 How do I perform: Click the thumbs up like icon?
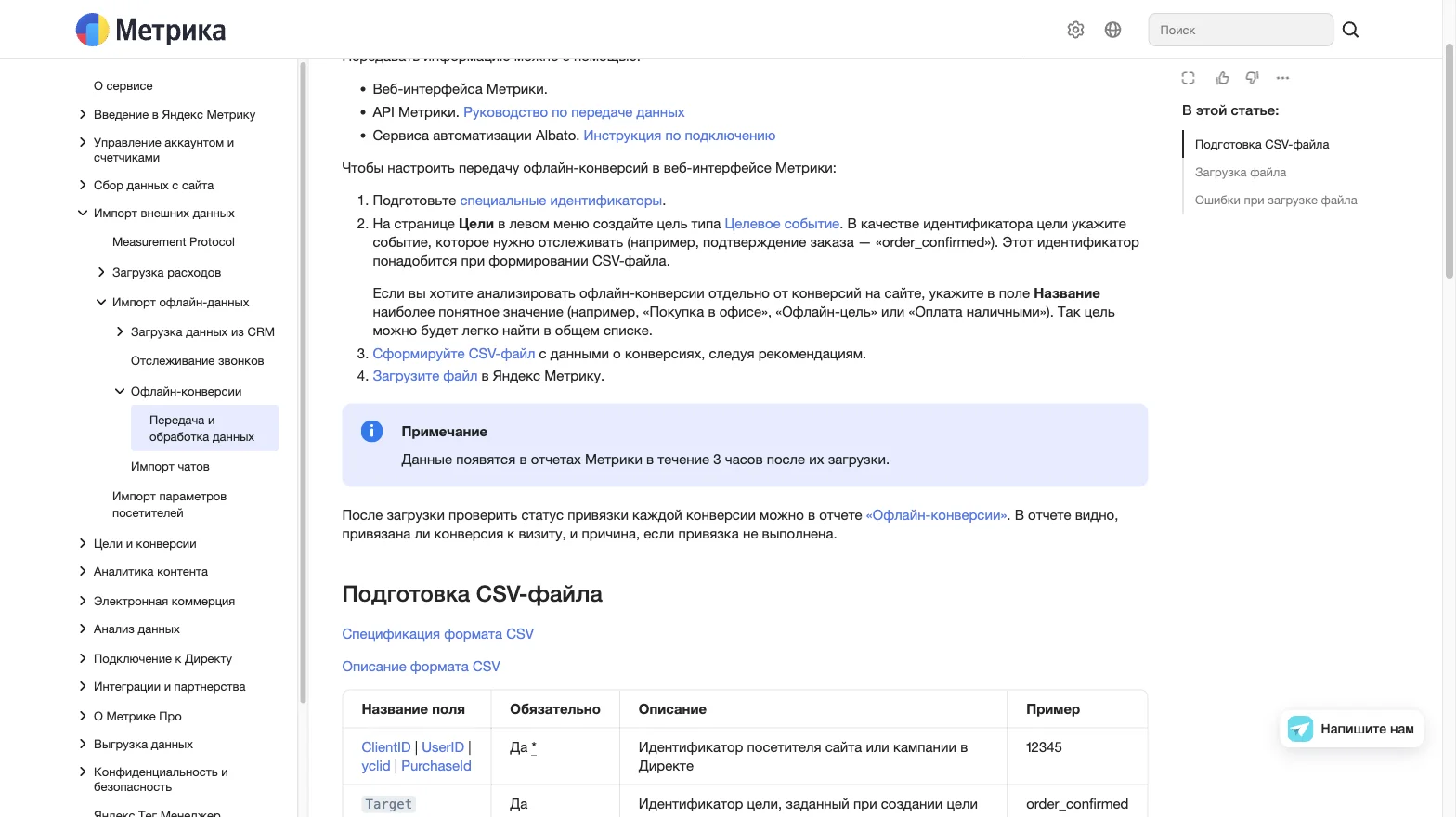click(1222, 78)
